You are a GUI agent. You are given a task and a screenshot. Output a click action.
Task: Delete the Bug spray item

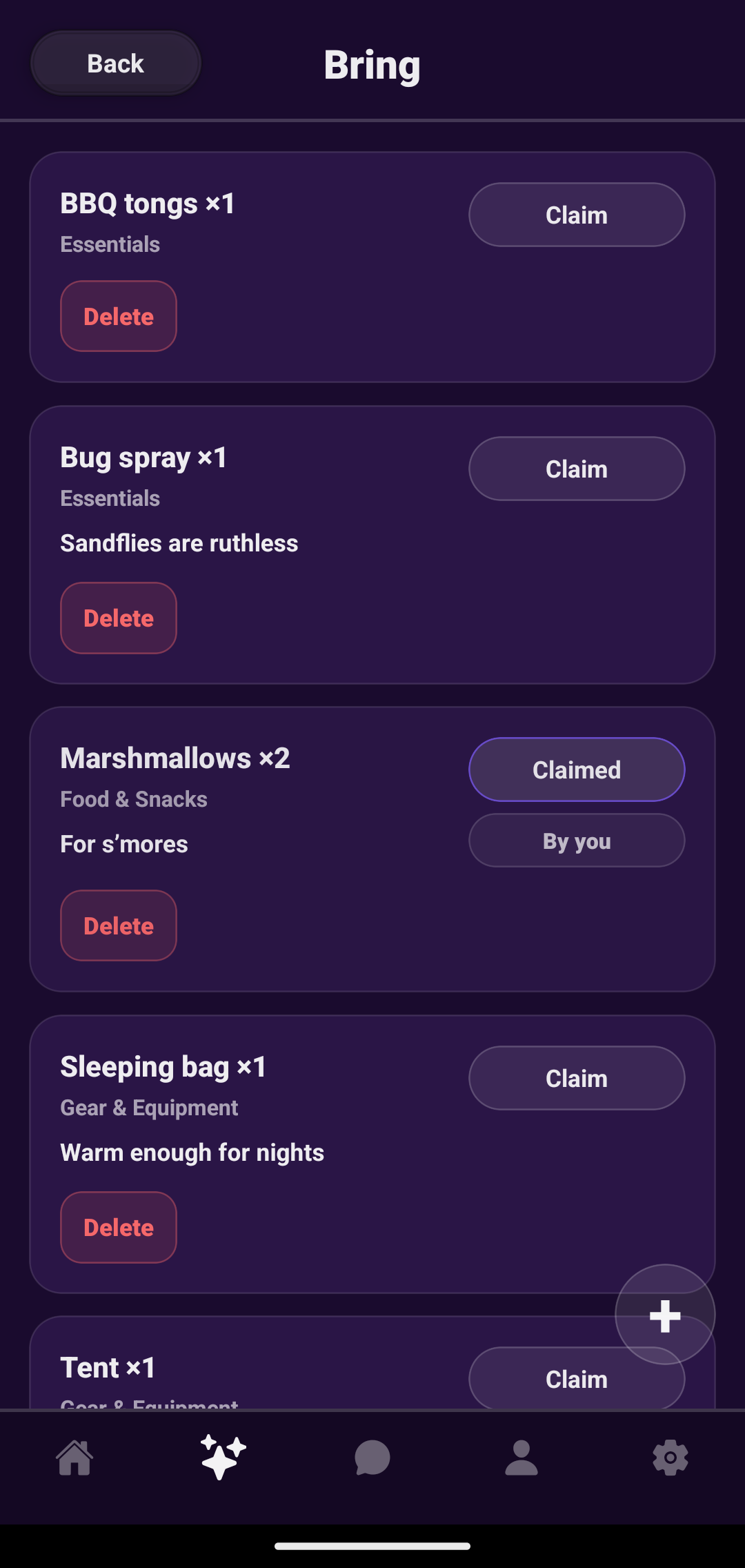coord(119,618)
